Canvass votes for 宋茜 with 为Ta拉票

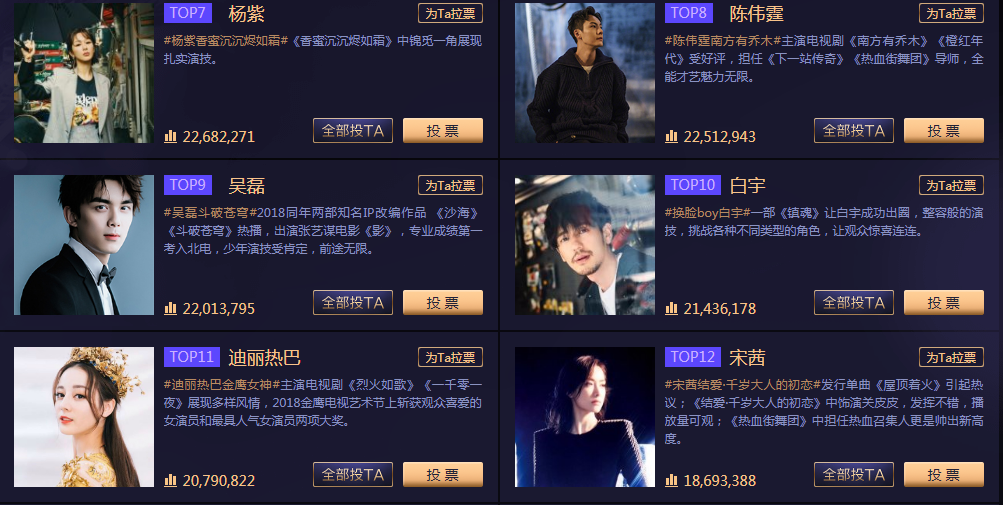(951, 357)
